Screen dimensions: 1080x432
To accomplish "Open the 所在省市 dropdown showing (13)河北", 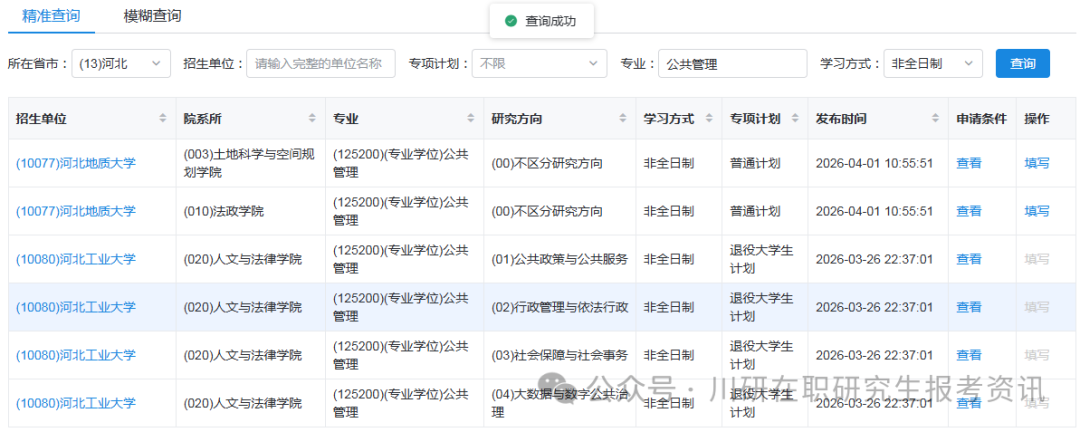I will (x=121, y=63).
